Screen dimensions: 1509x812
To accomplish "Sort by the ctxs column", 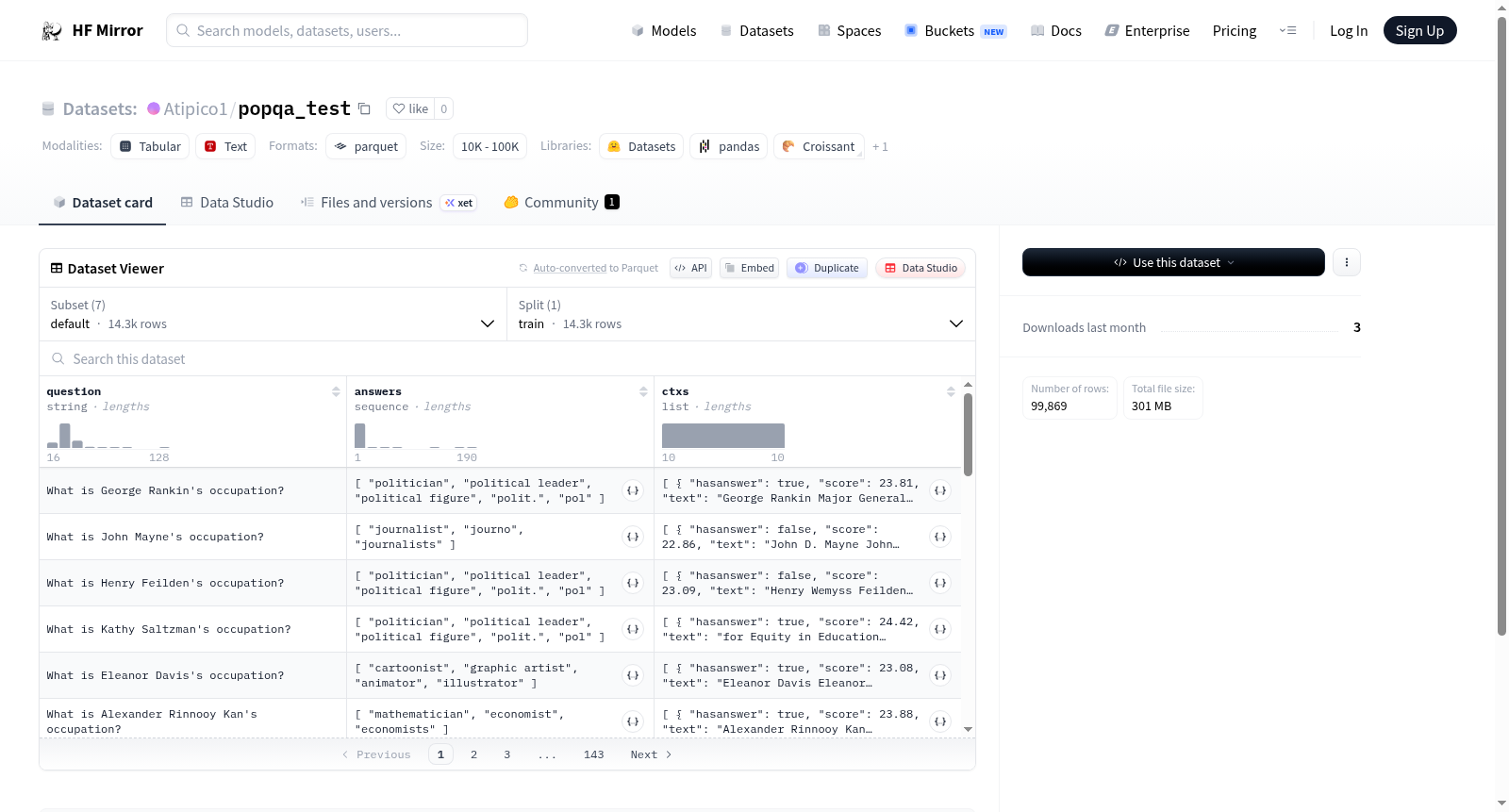I will coord(951,391).
